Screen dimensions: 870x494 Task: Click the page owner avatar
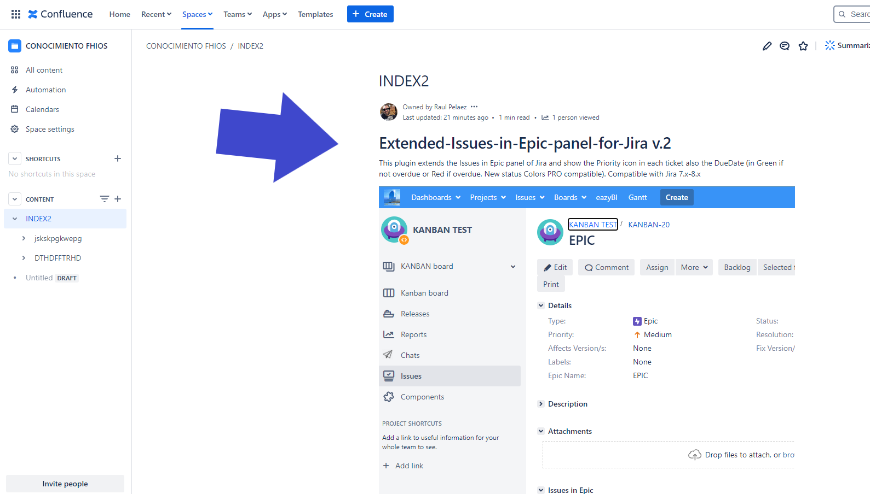(388, 112)
